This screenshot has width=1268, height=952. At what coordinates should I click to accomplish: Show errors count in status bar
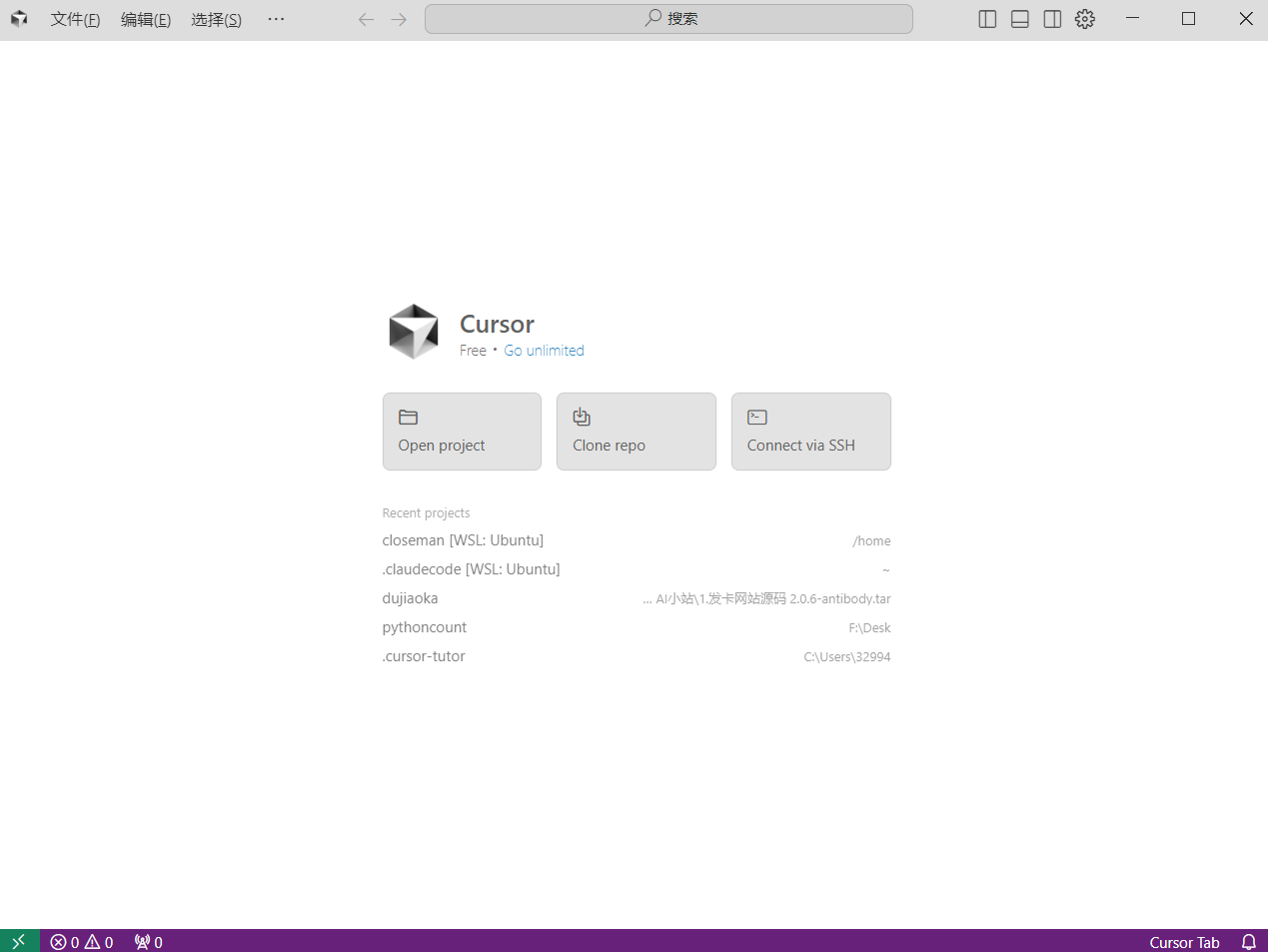coord(65,942)
